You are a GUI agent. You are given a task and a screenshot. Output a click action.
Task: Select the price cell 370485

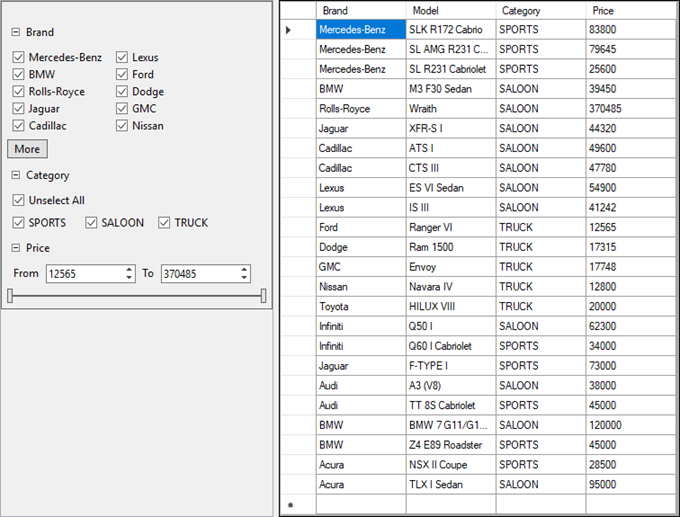click(632, 108)
